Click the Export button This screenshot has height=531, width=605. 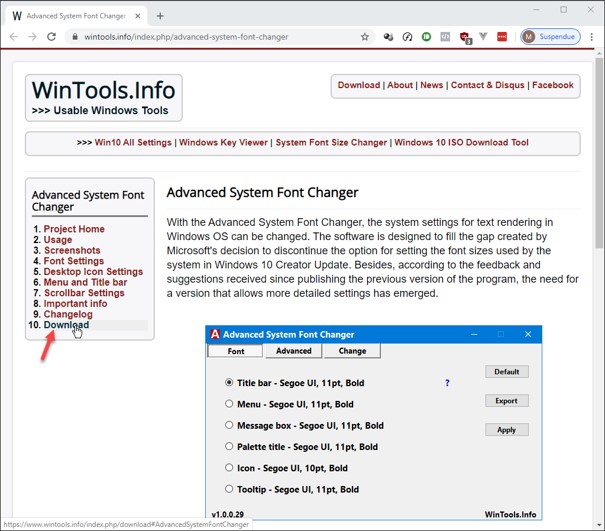click(x=506, y=401)
